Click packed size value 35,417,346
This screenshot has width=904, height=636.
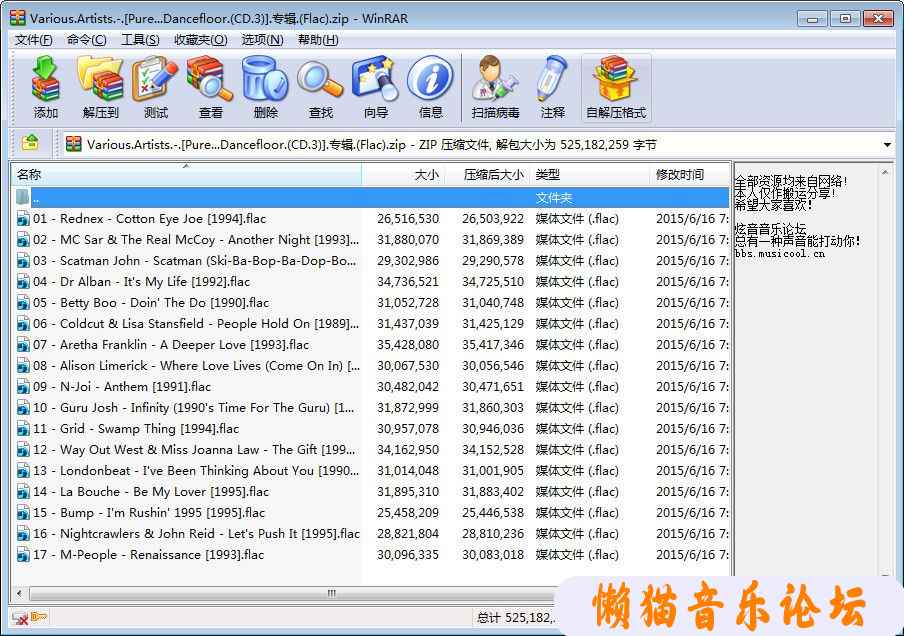(x=493, y=345)
